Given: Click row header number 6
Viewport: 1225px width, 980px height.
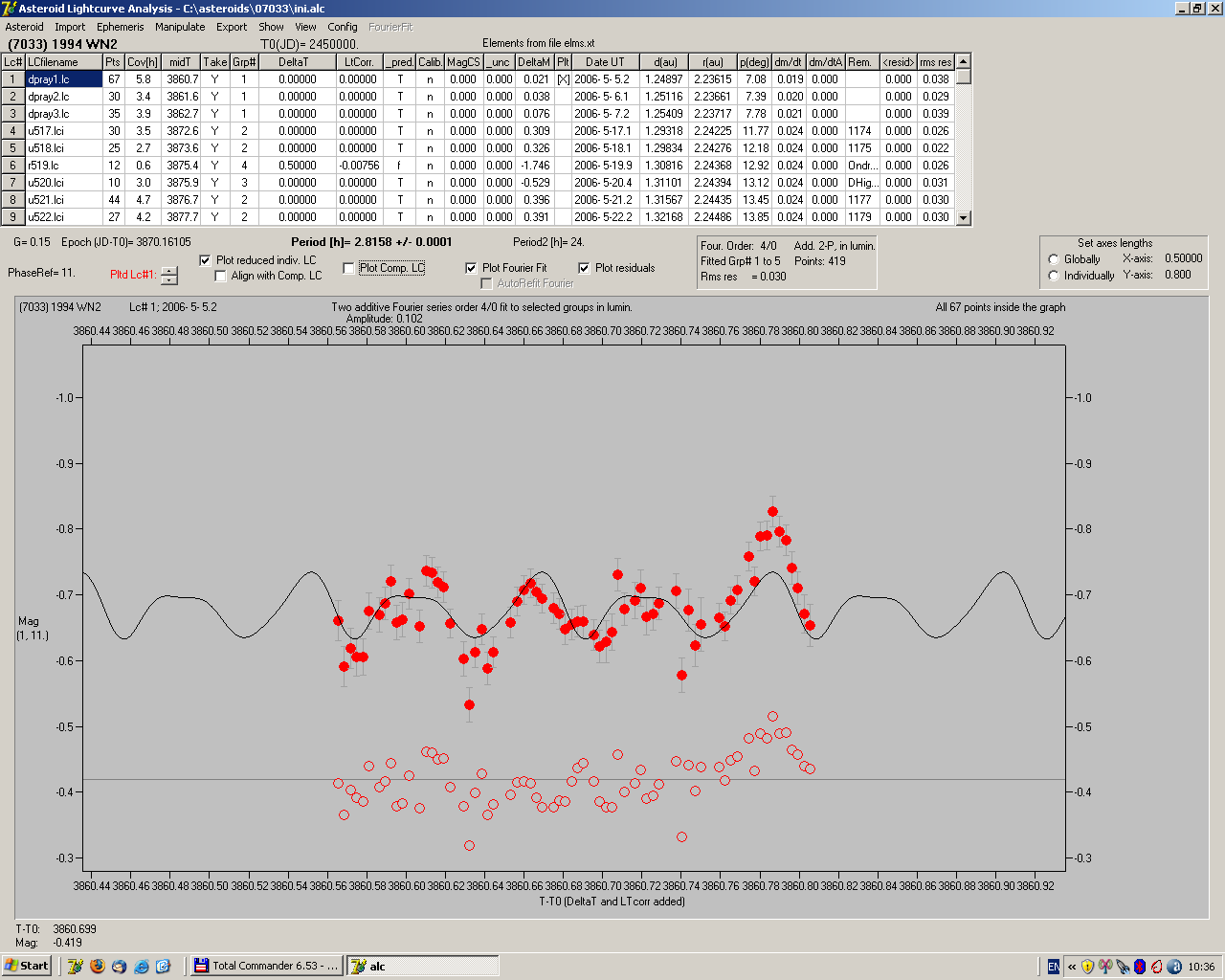Looking at the screenshot, I should [13, 166].
